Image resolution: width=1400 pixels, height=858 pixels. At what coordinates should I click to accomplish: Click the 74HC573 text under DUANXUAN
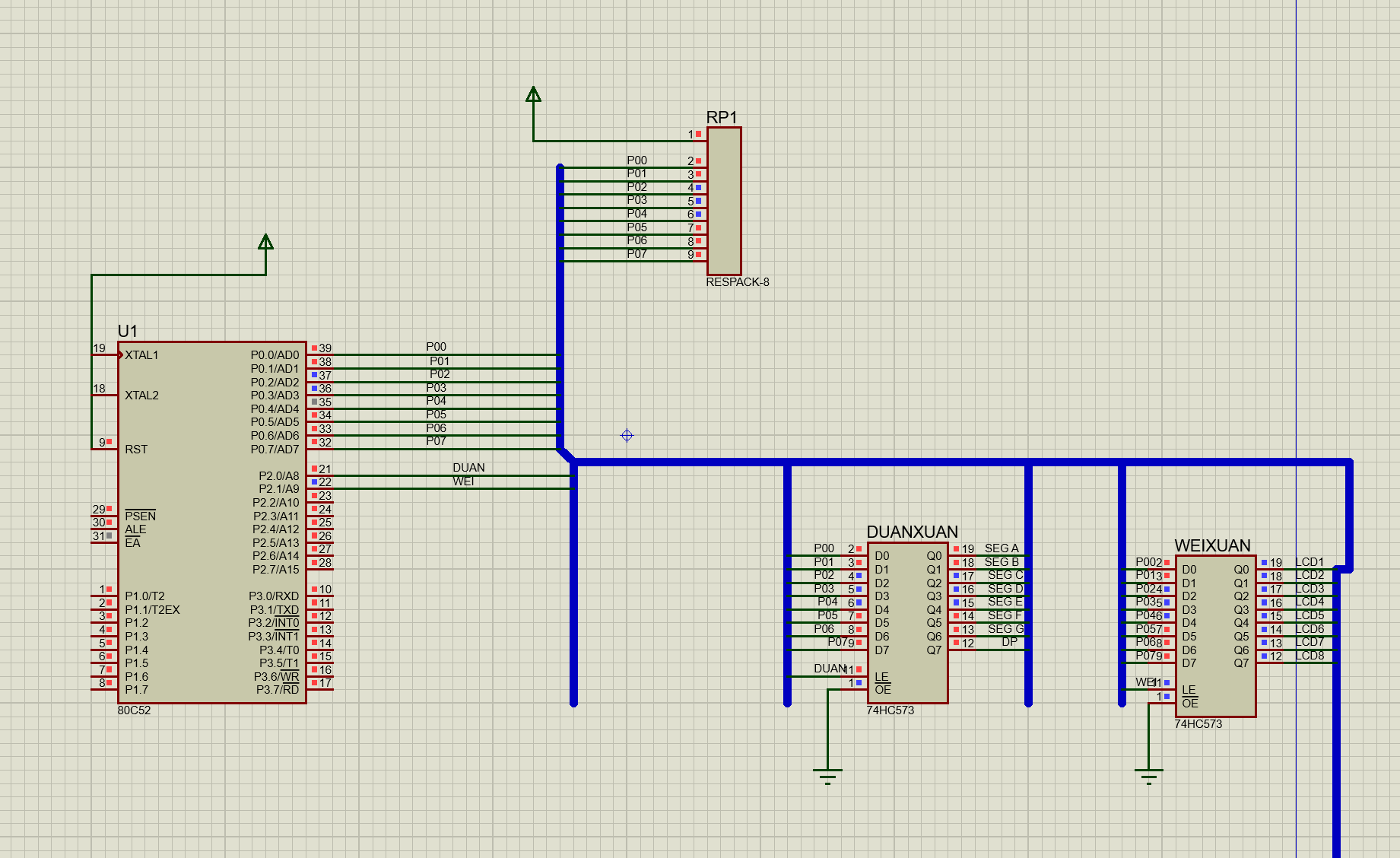coord(890,710)
